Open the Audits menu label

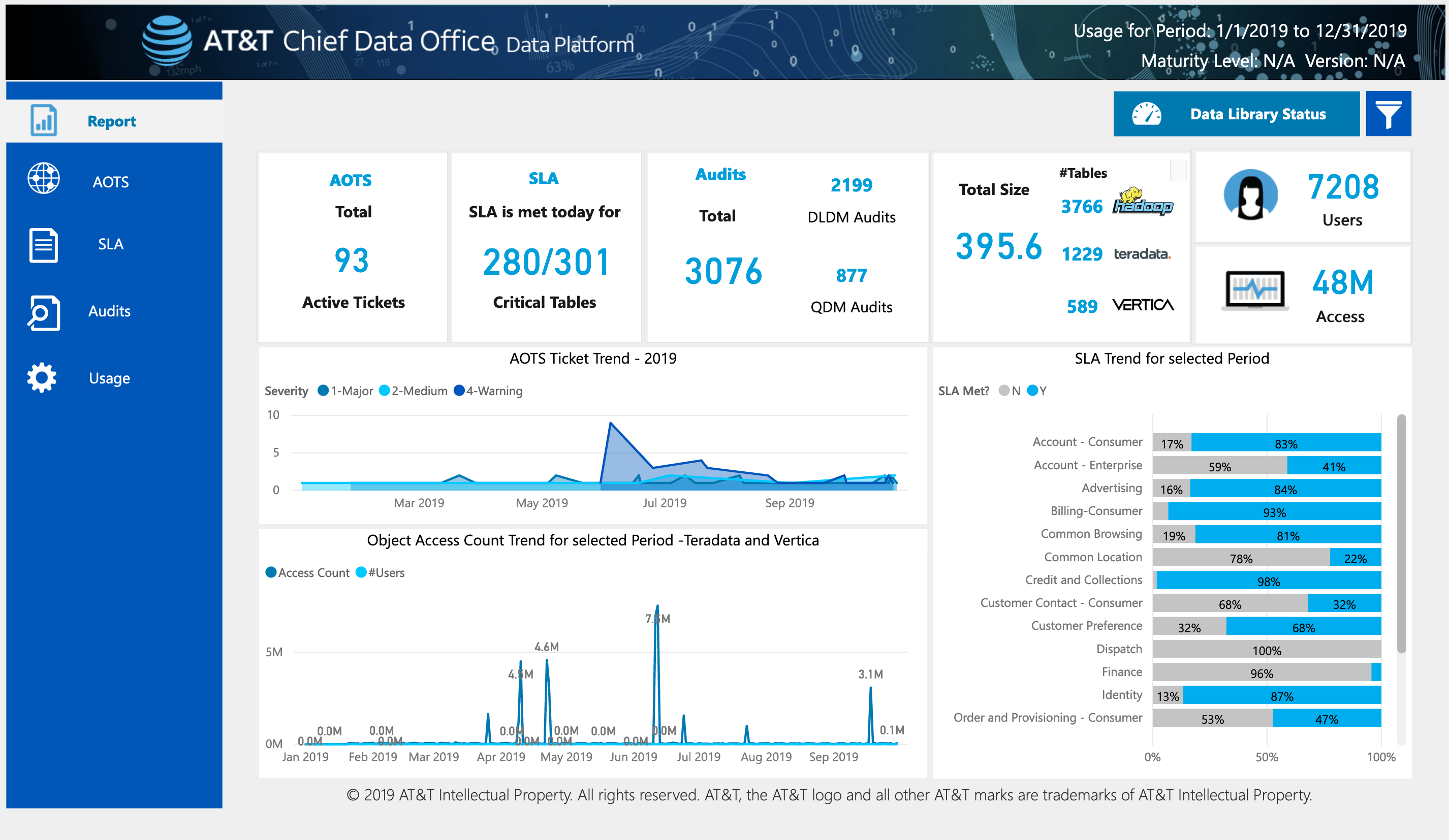click(x=109, y=311)
